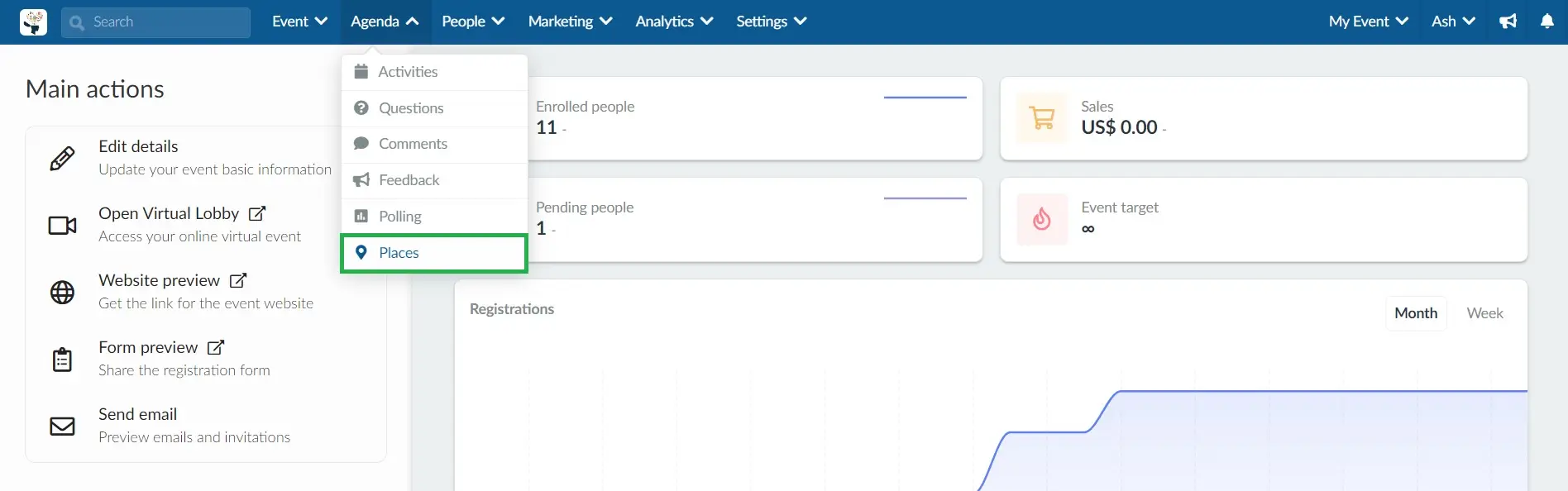The image size is (1568, 491).
Task: Click the Places map pin icon
Action: pyautogui.click(x=361, y=253)
